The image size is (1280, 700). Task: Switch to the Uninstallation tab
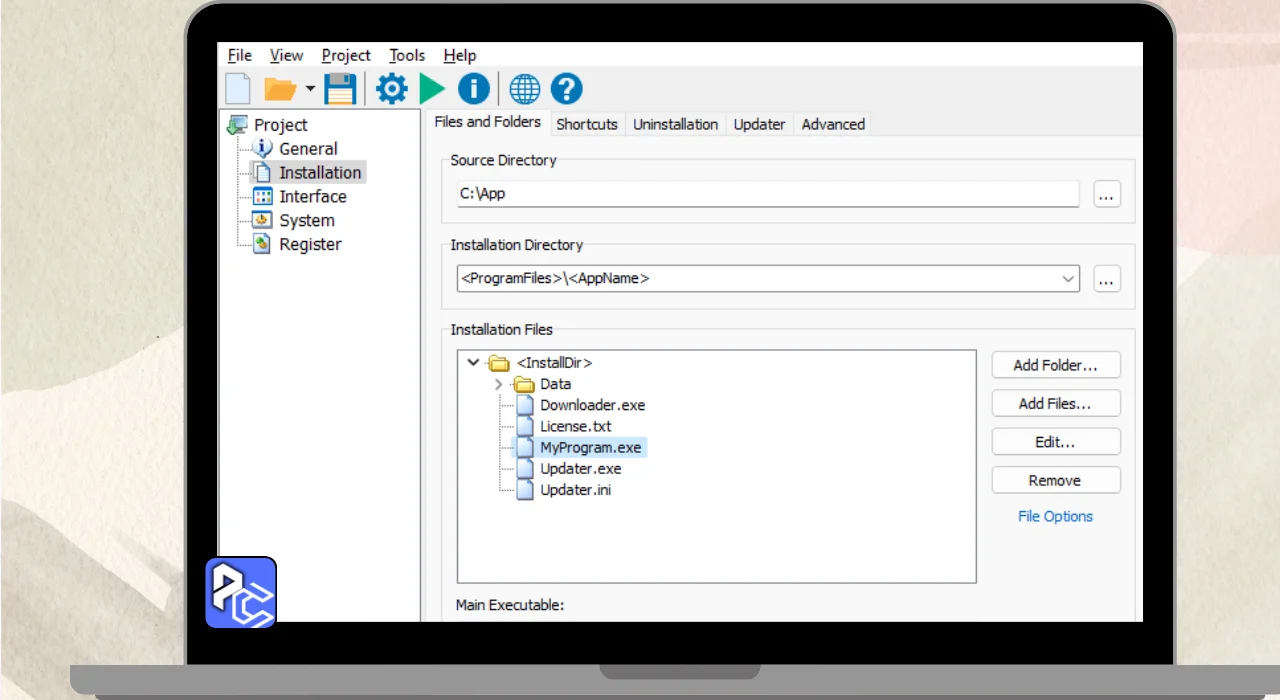point(675,124)
